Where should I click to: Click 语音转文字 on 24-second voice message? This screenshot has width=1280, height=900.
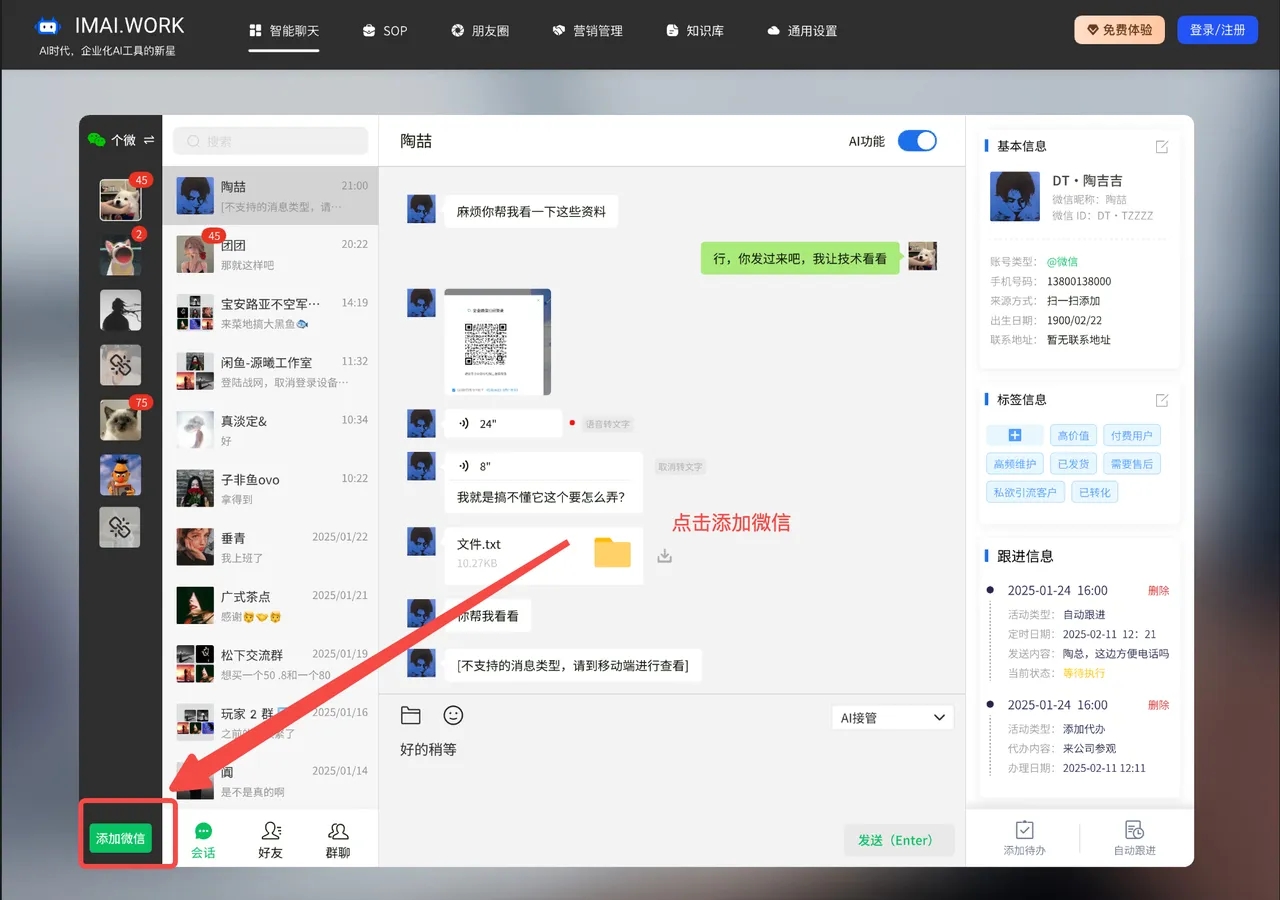(607, 424)
